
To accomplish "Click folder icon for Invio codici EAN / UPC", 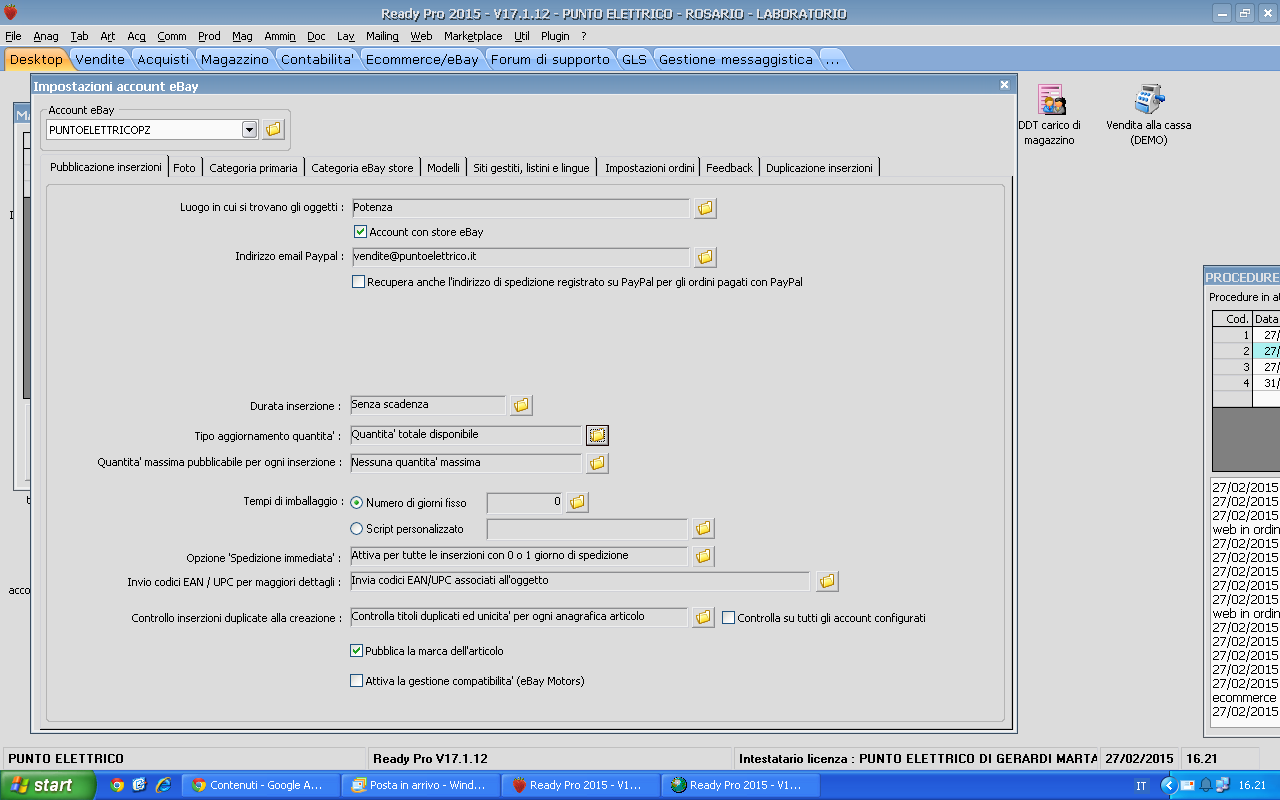I will [827, 581].
